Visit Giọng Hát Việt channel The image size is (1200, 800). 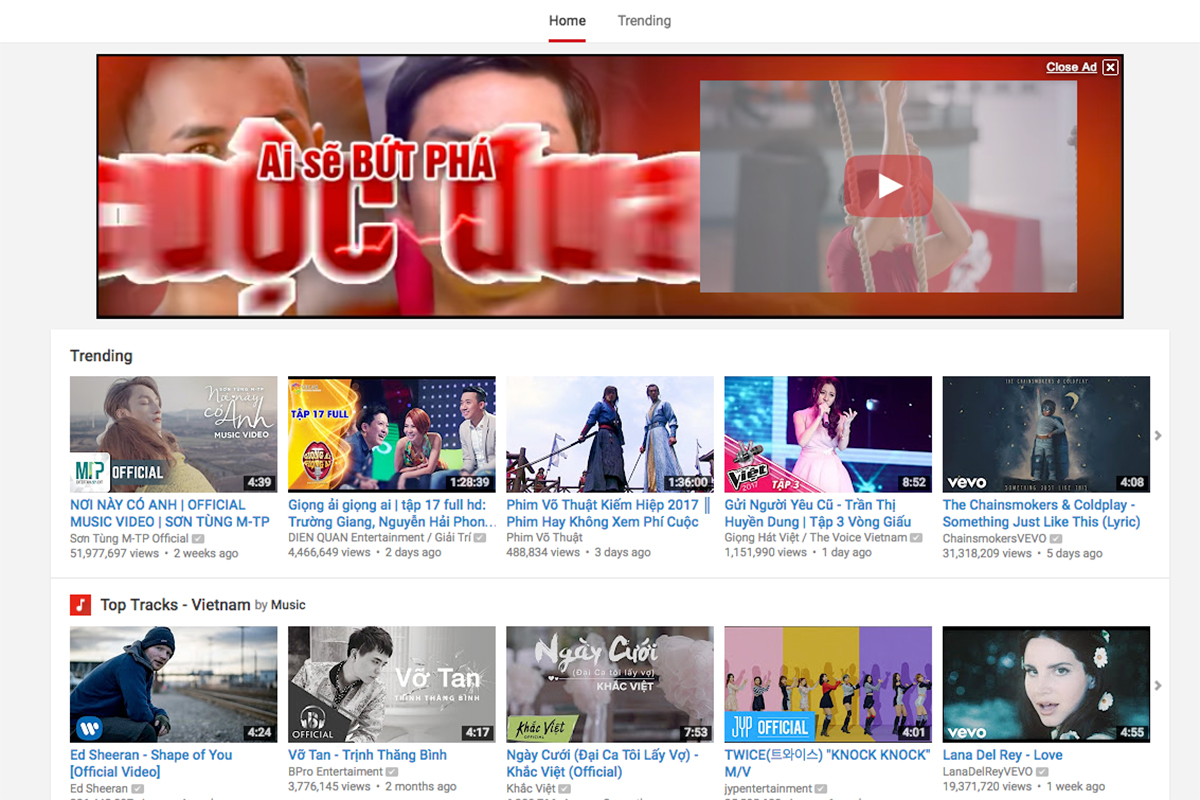814,538
